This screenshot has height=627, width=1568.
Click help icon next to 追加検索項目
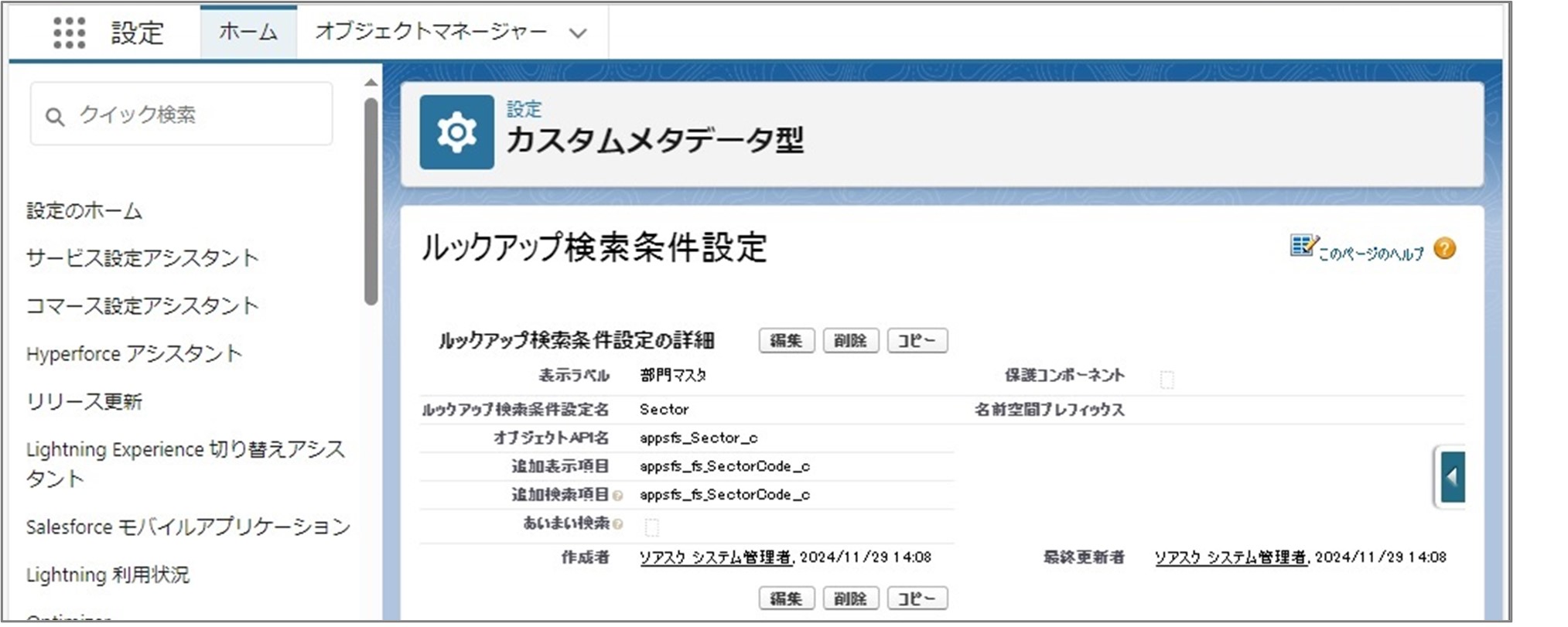pos(617,496)
